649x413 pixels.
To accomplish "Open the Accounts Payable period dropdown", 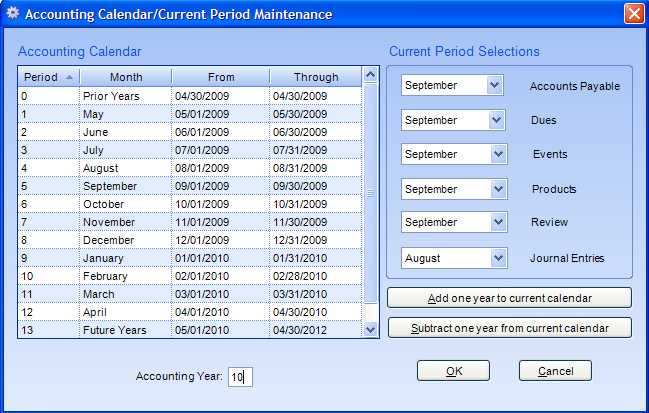I will (x=495, y=85).
